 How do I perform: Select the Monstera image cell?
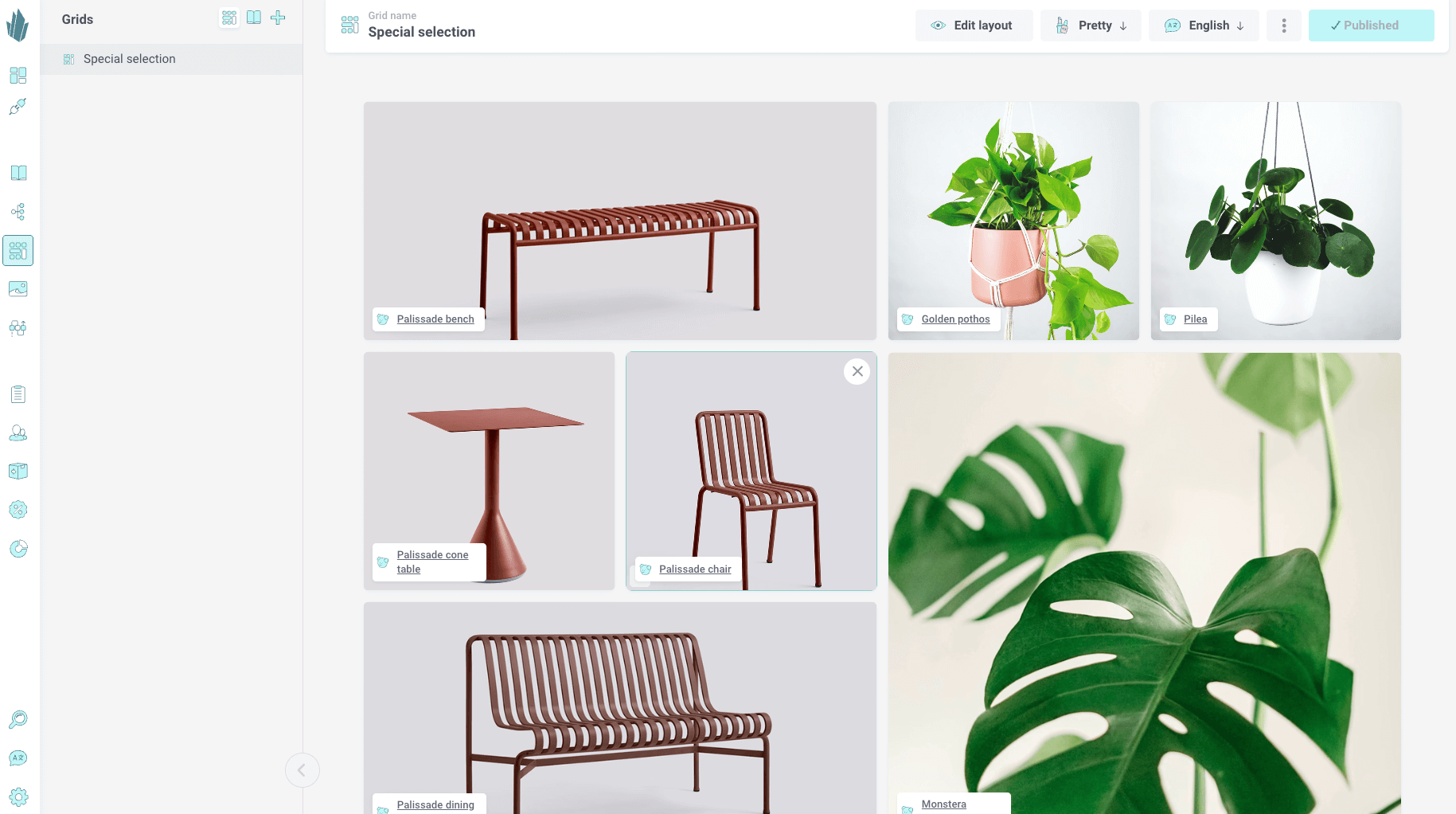click(1145, 583)
